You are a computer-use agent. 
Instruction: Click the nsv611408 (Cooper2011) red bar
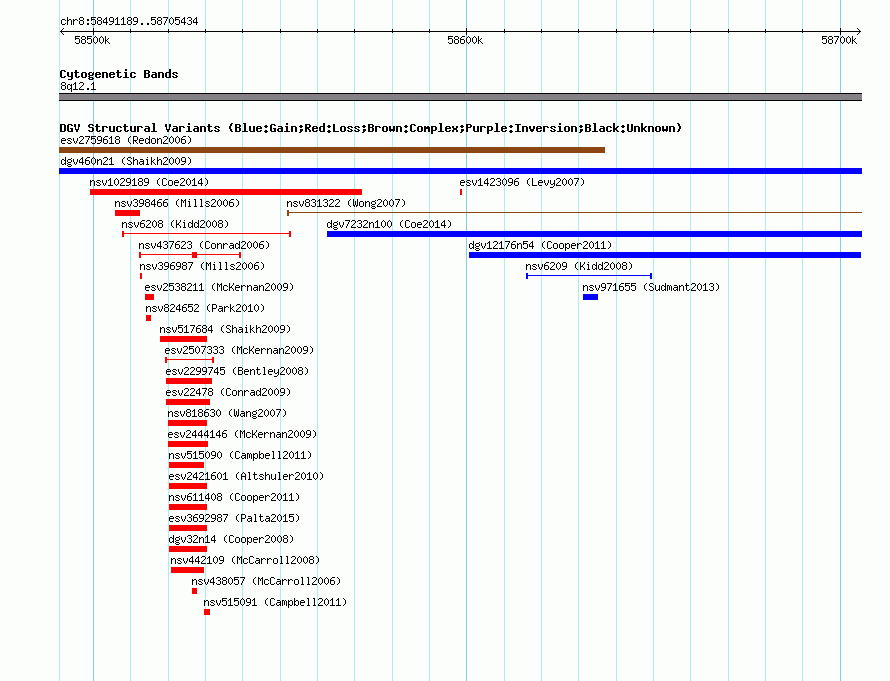[x=188, y=507]
